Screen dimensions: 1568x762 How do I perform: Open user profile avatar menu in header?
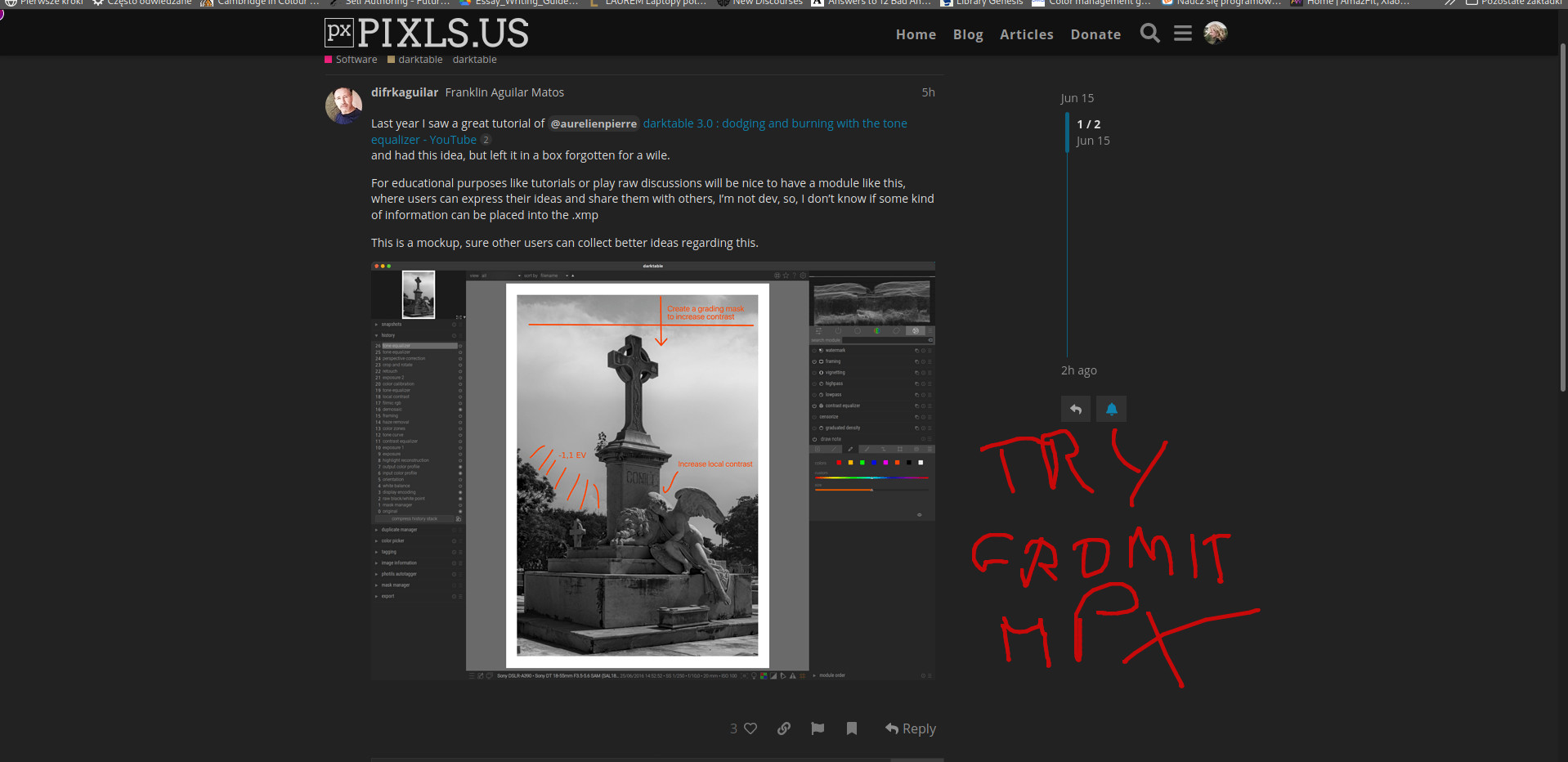click(x=1215, y=34)
